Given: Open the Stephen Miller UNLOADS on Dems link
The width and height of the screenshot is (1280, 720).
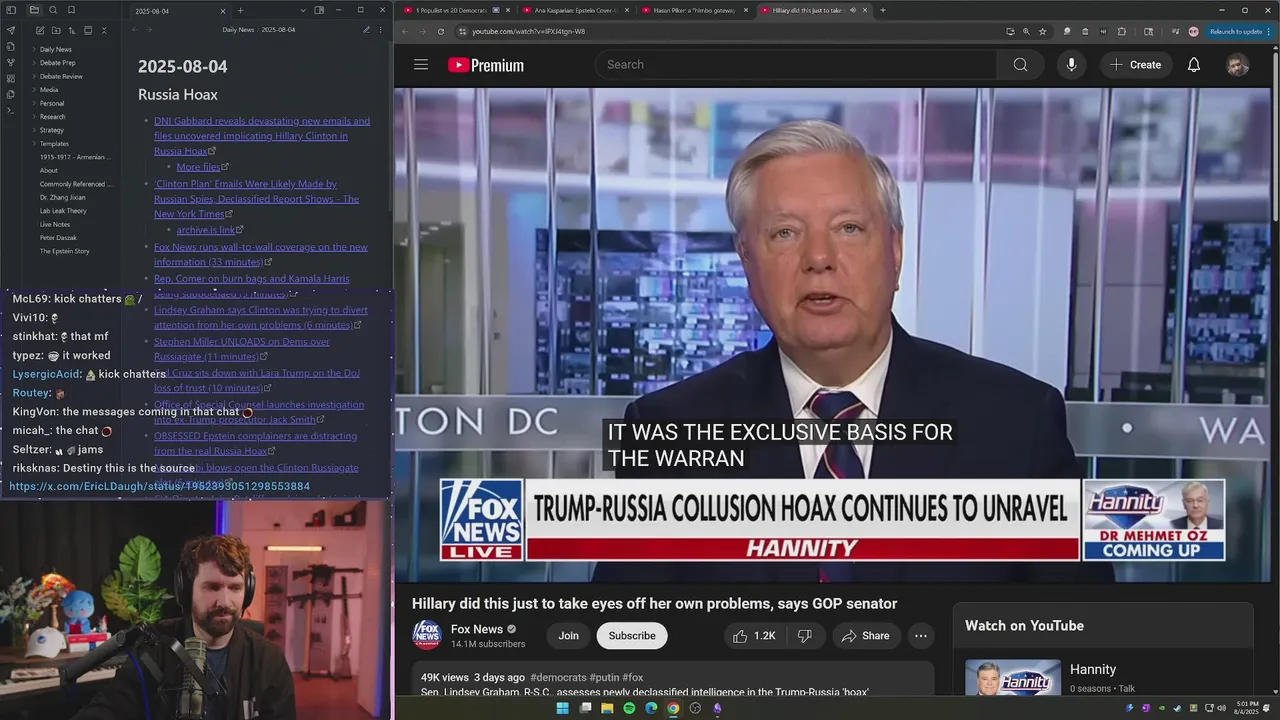Looking at the screenshot, I should [242, 349].
